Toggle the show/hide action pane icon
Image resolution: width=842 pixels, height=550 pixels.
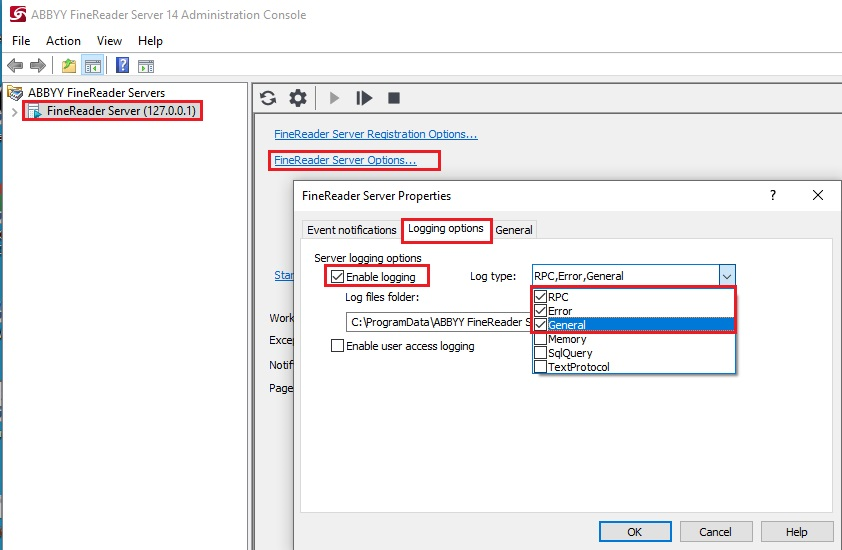click(x=146, y=66)
